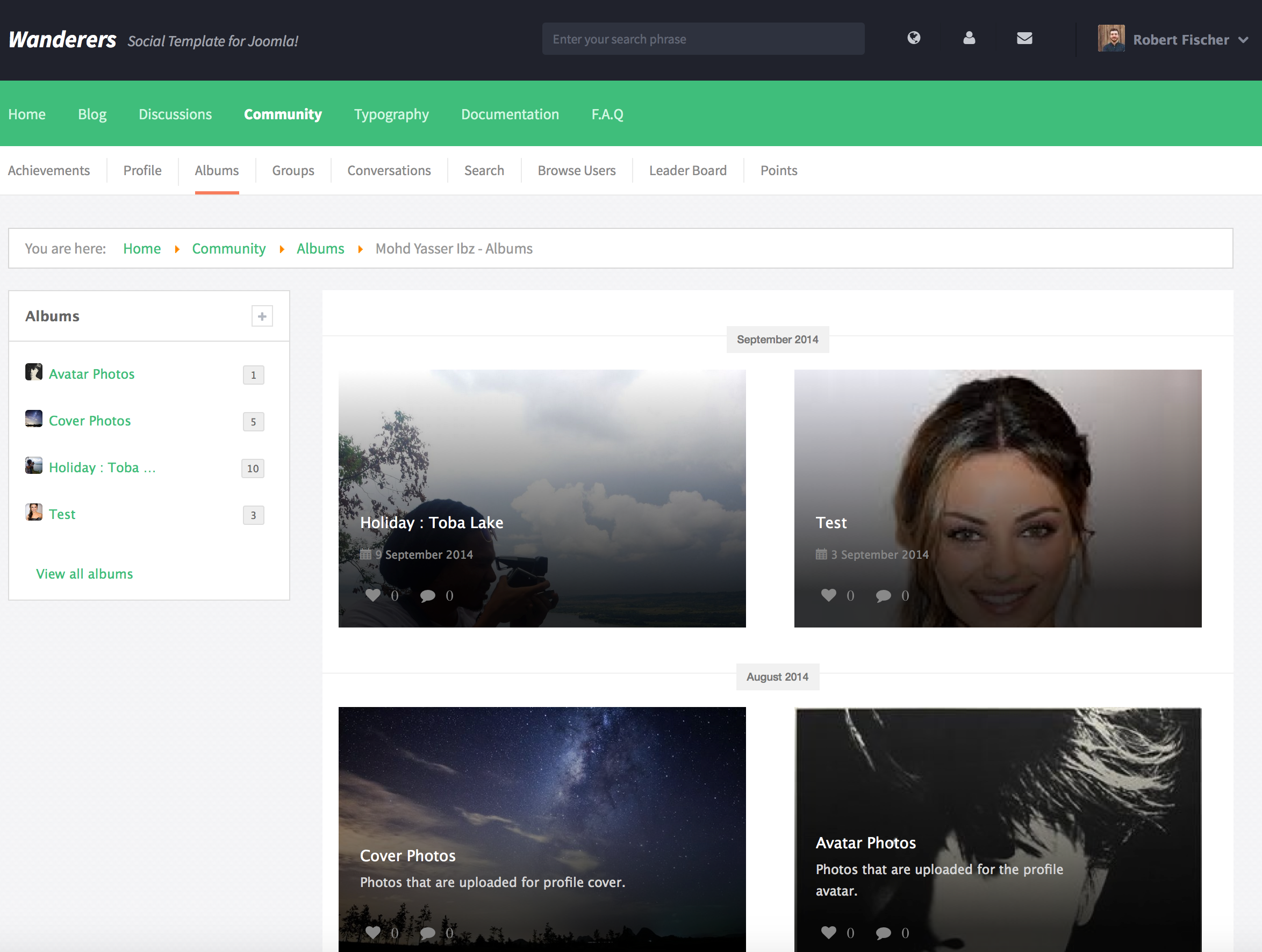Switch to the Profile tab
Image resolution: width=1262 pixels, height=952 pixels.
(x=142, y=170)
